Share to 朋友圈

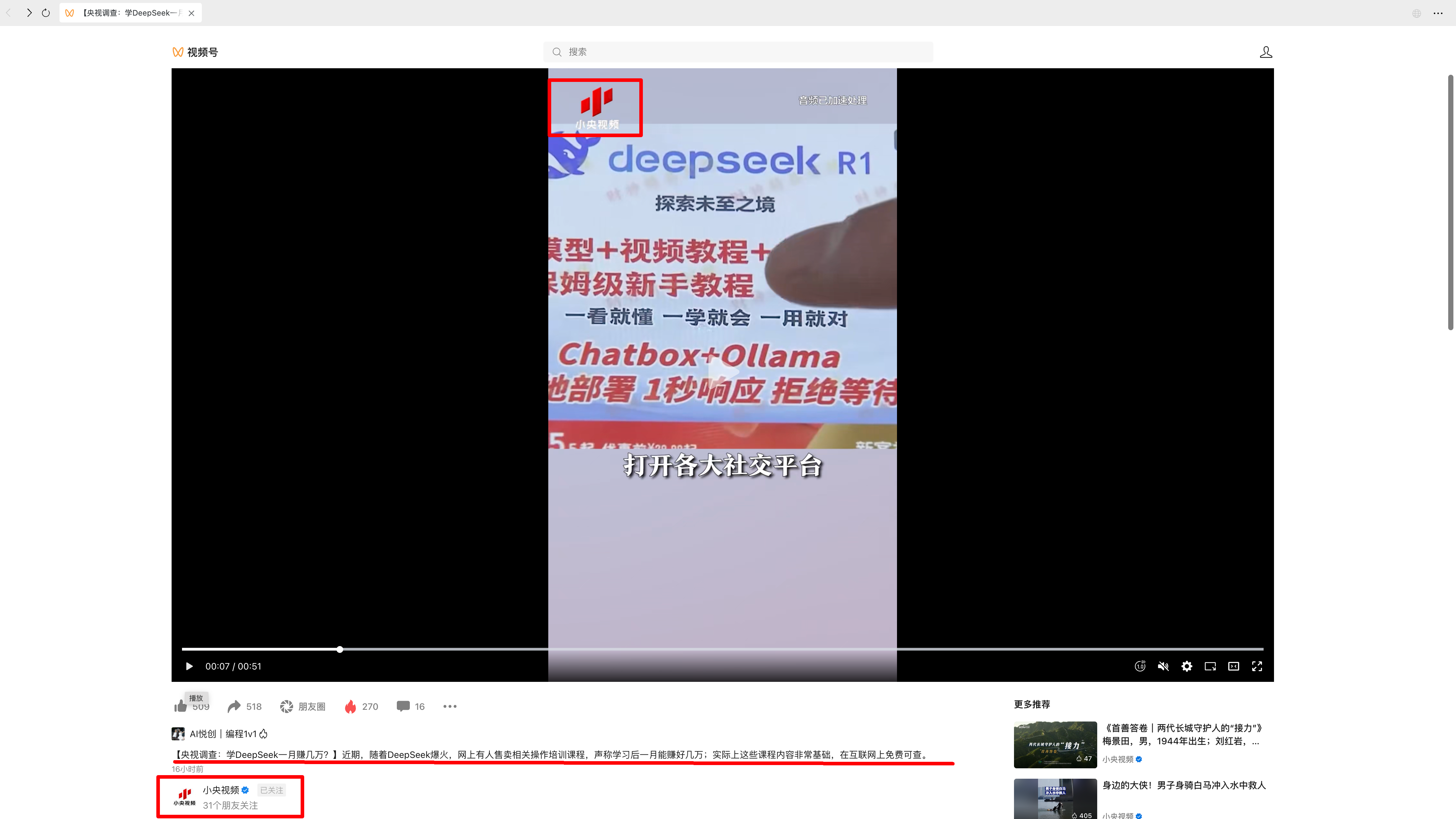pos(303,707)
